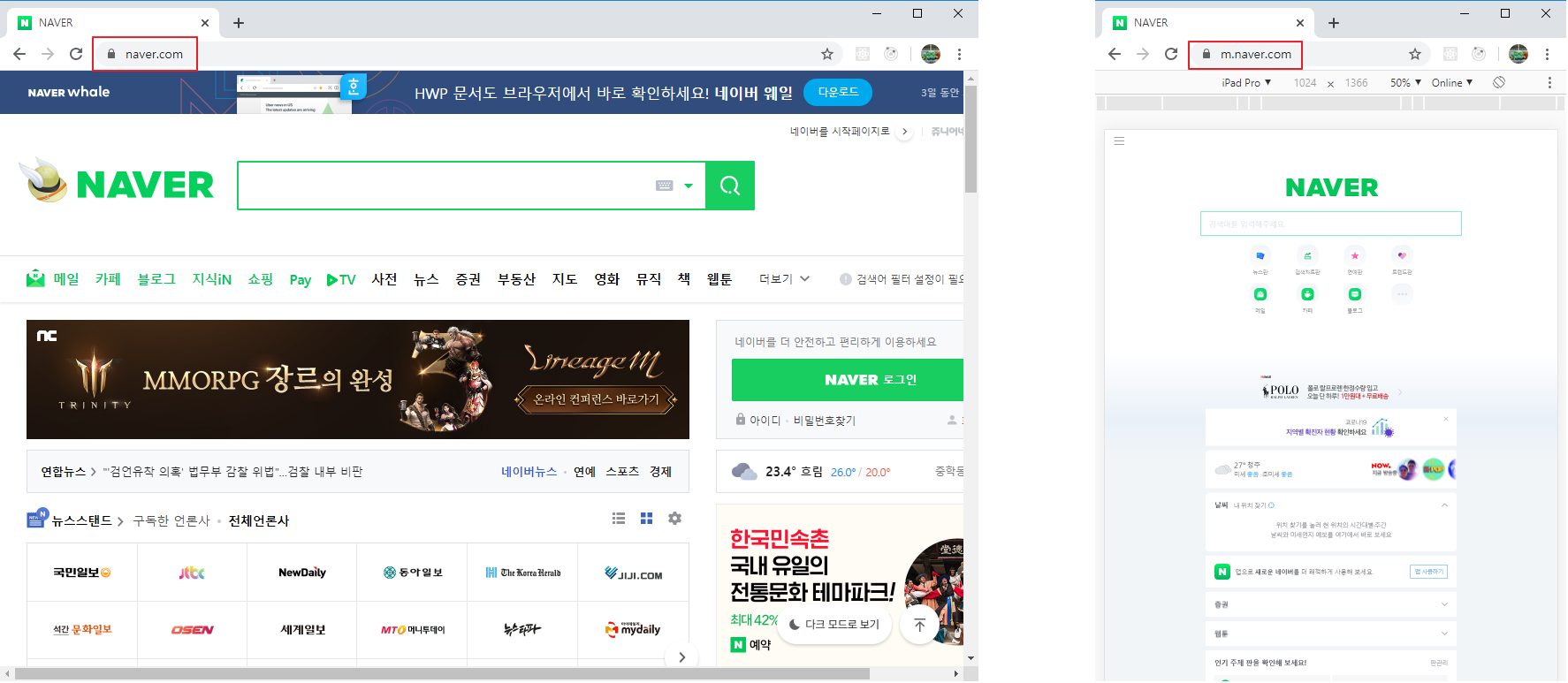
Task: Open the OSEN publisher tile
Action: [192, 630]
